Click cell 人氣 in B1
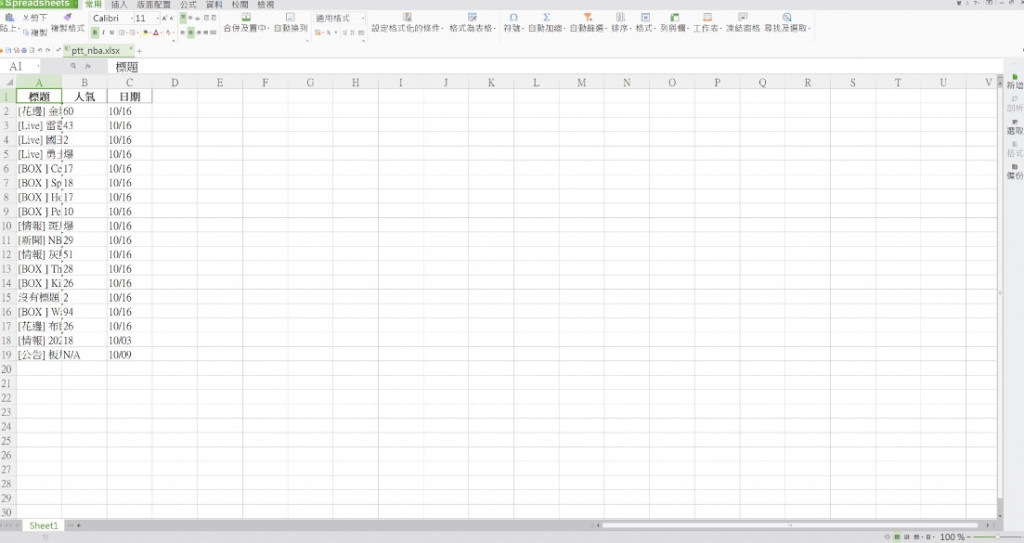The image size is (1024, 543). 84,97
